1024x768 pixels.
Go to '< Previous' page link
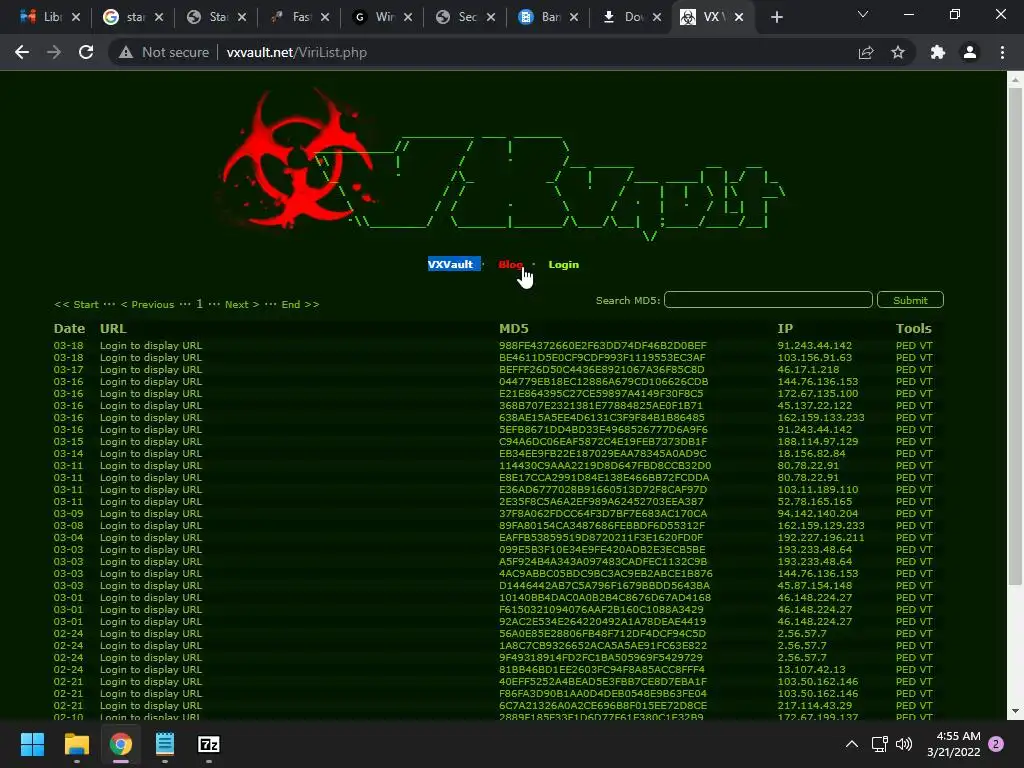pyautogui.click(x=148, y=304)
